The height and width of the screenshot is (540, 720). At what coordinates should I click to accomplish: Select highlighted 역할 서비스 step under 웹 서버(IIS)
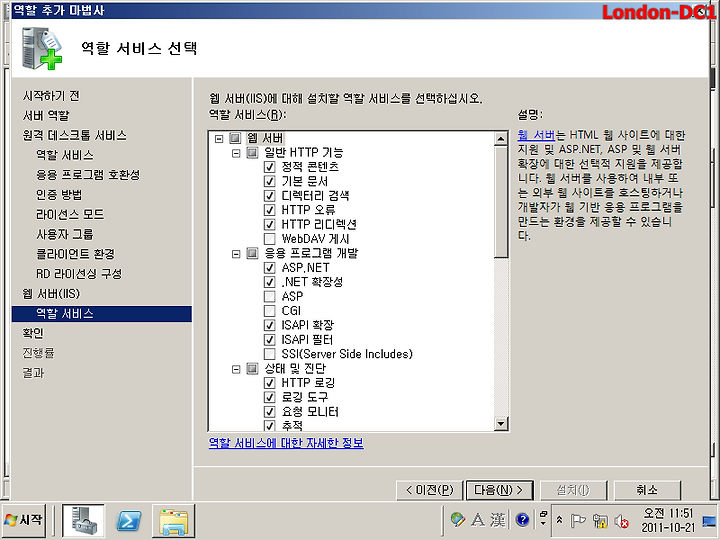[101, 314]
